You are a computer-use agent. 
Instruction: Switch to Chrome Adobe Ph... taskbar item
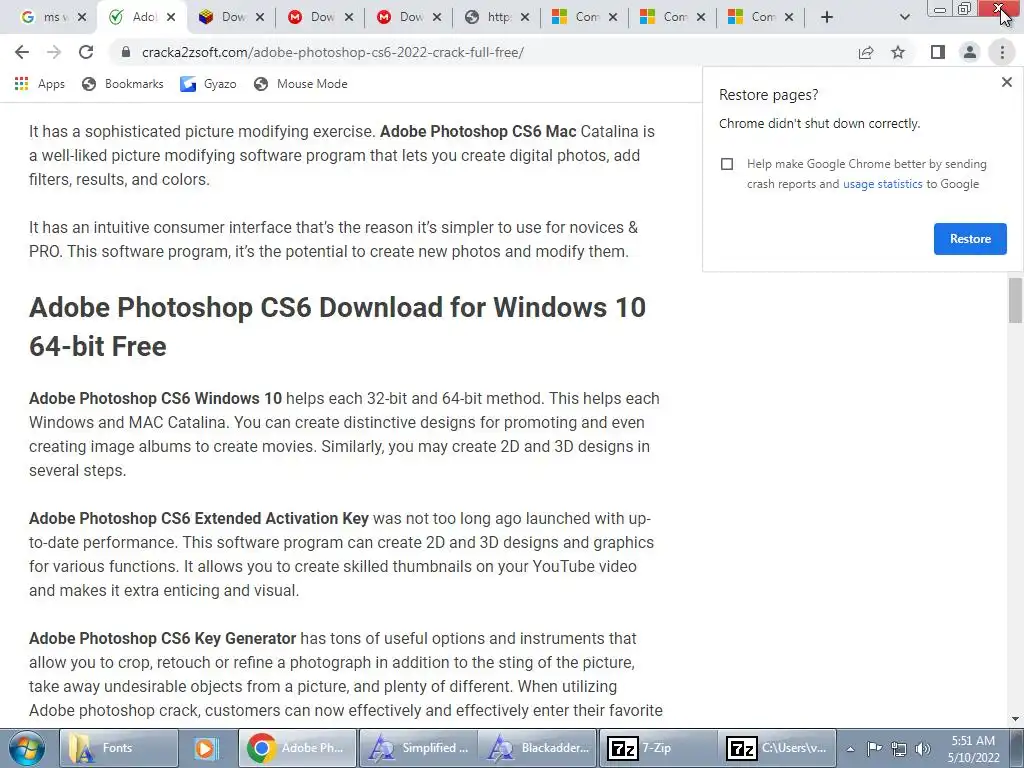pos(298,748)
